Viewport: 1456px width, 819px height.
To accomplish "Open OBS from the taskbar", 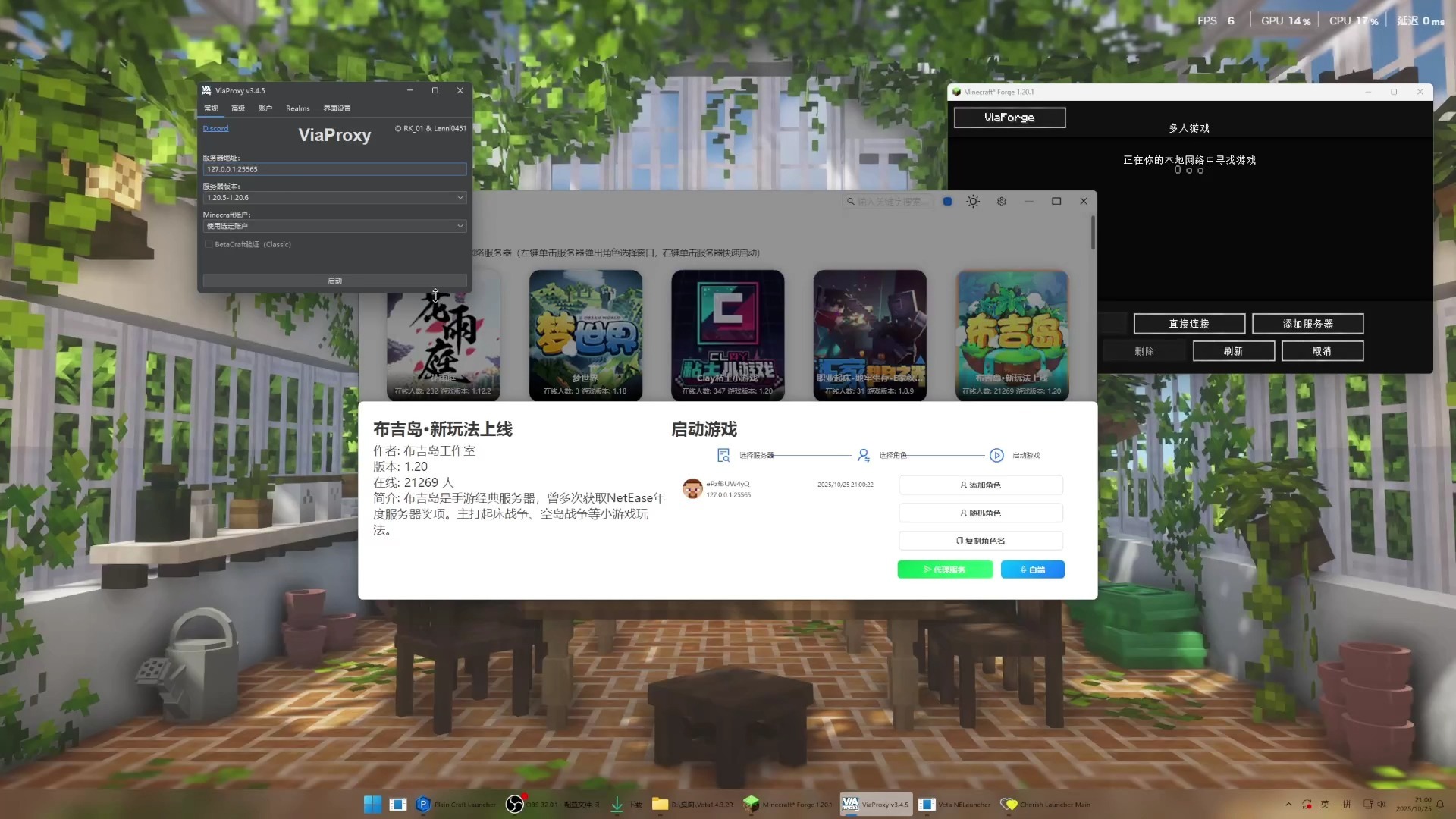I will click(x=515, y=805).
